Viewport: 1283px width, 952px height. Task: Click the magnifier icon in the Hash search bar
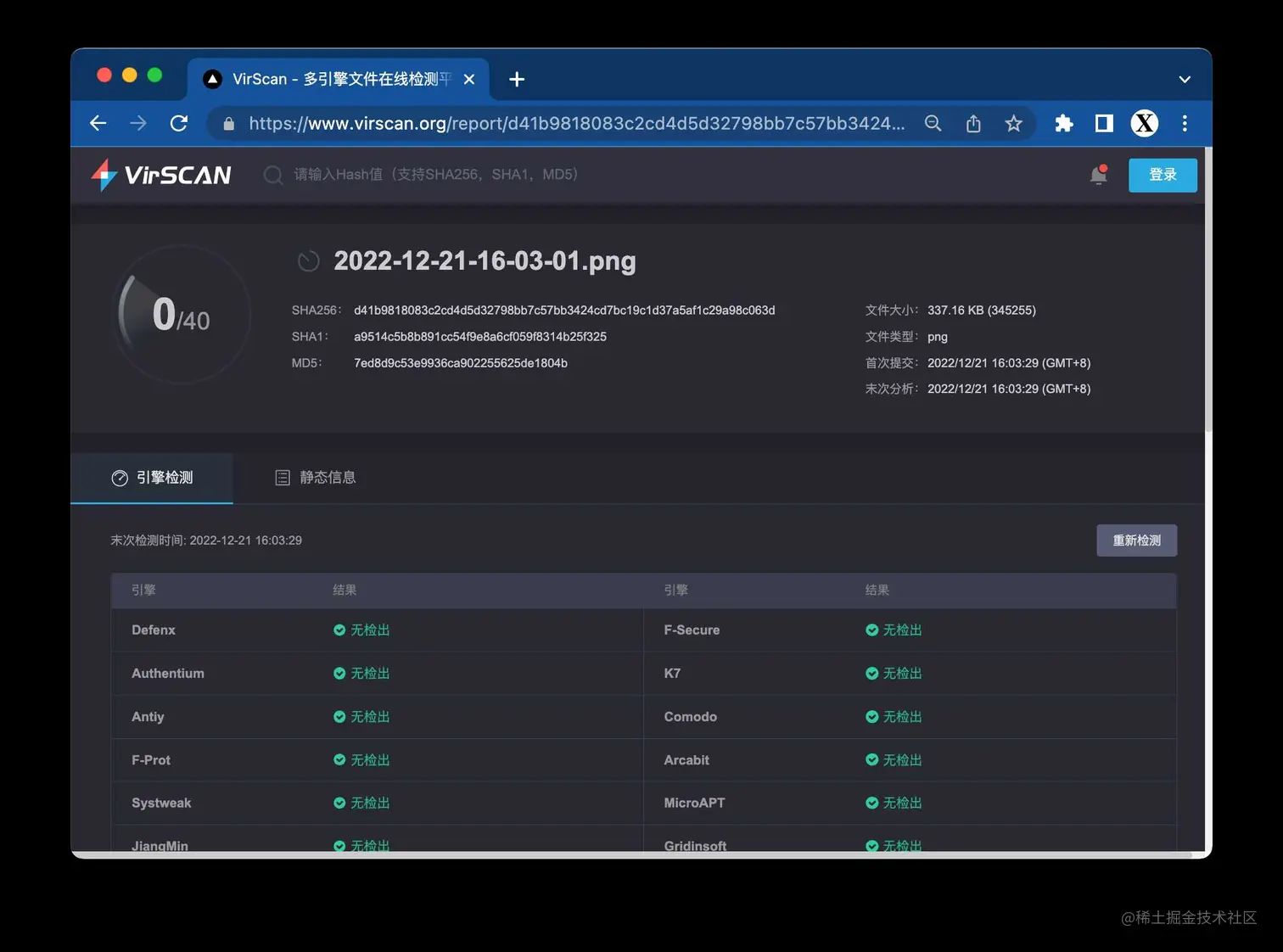(272, 175)
